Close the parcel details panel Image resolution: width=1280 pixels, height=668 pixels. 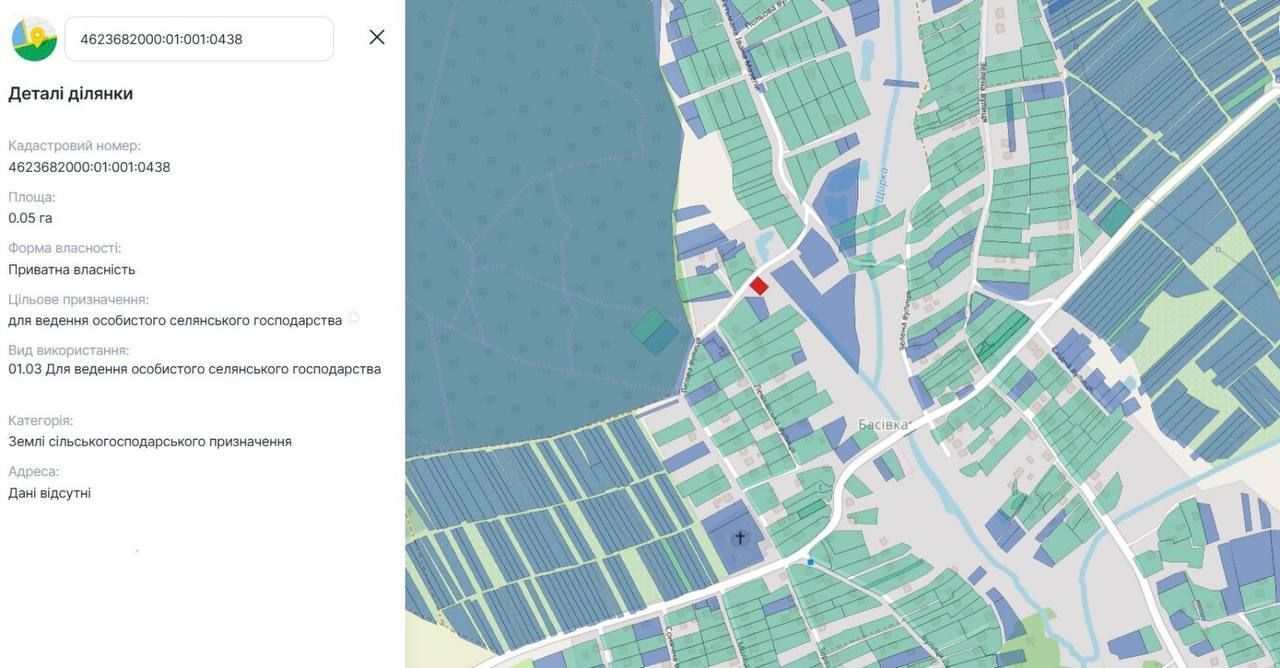click(377, 37)
